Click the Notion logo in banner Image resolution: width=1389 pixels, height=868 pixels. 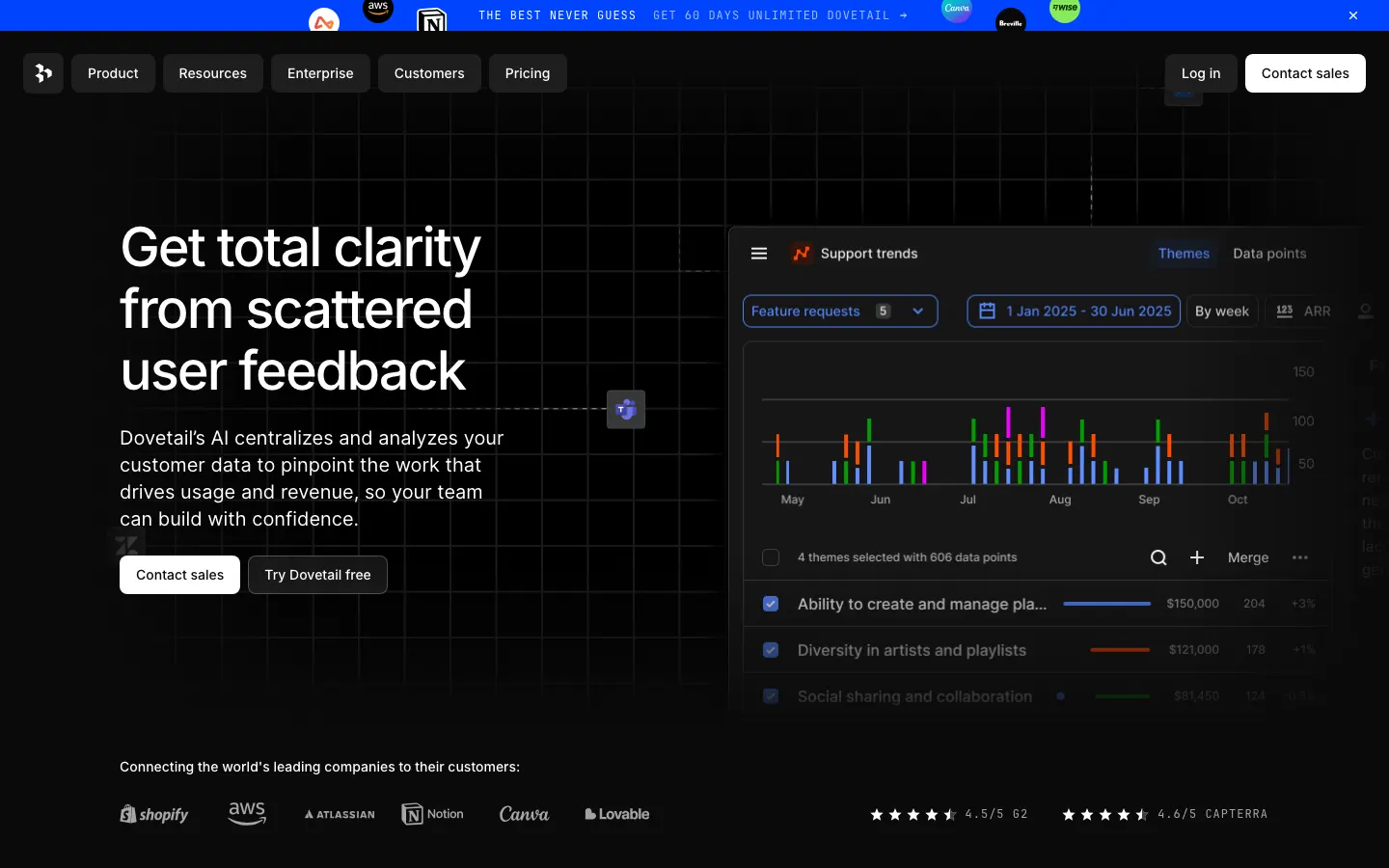(x=432, y=19)
